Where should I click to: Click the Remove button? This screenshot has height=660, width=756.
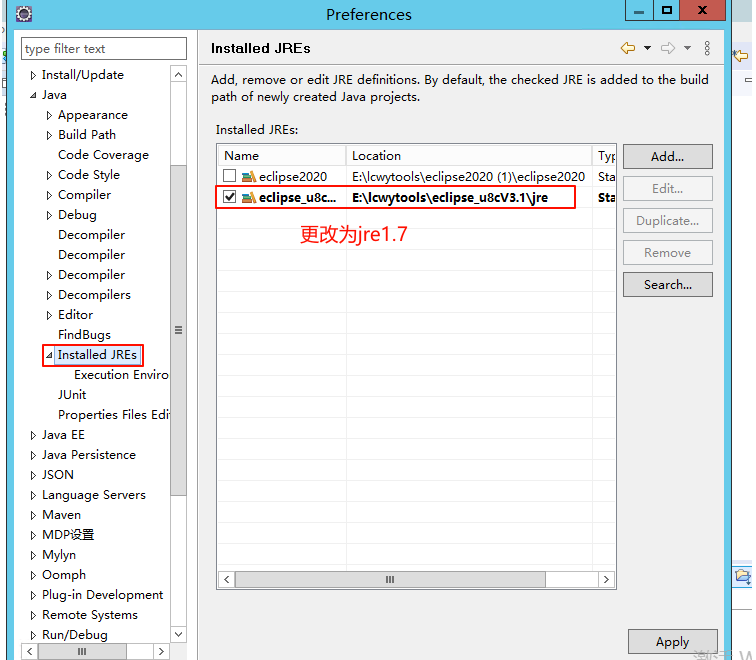[667, 253]
